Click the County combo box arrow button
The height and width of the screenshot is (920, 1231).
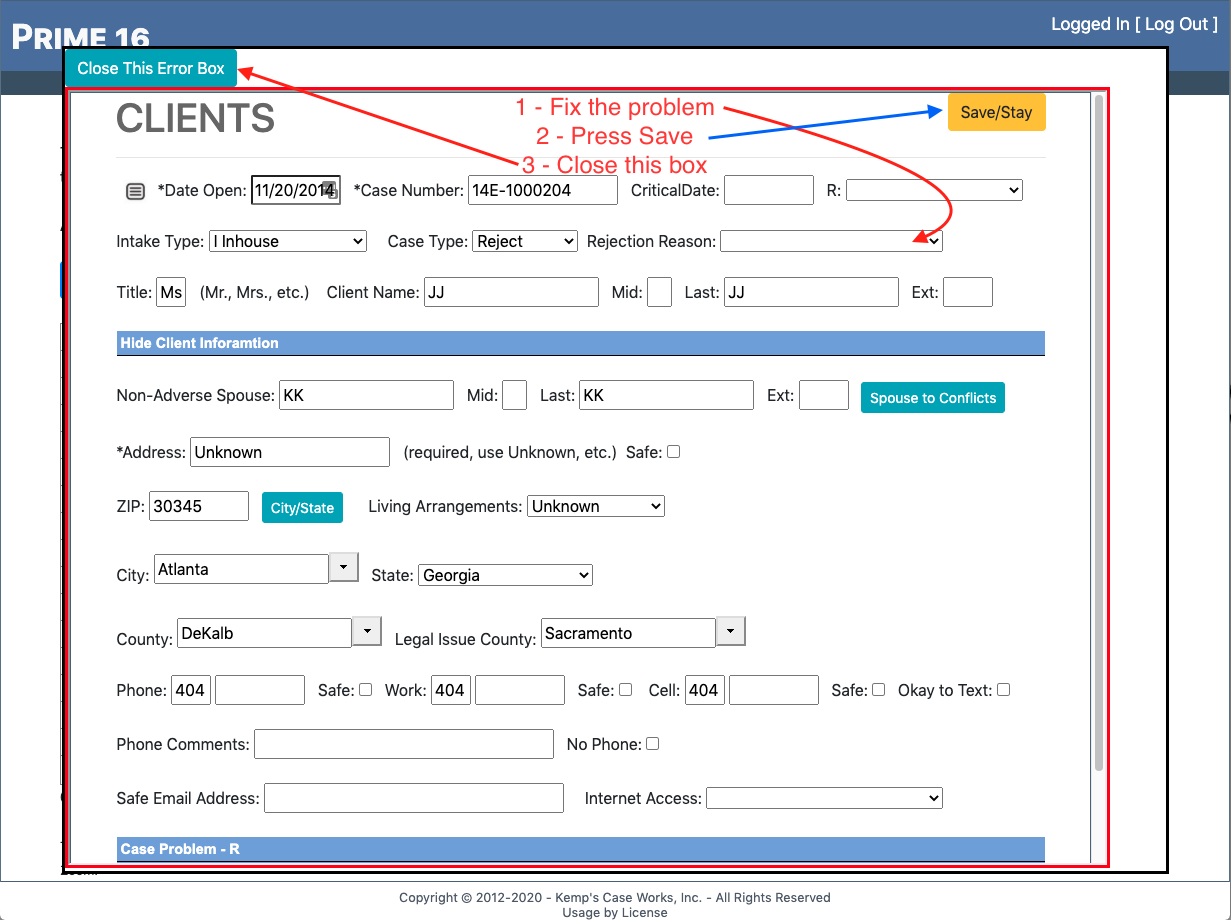point(367,632)
